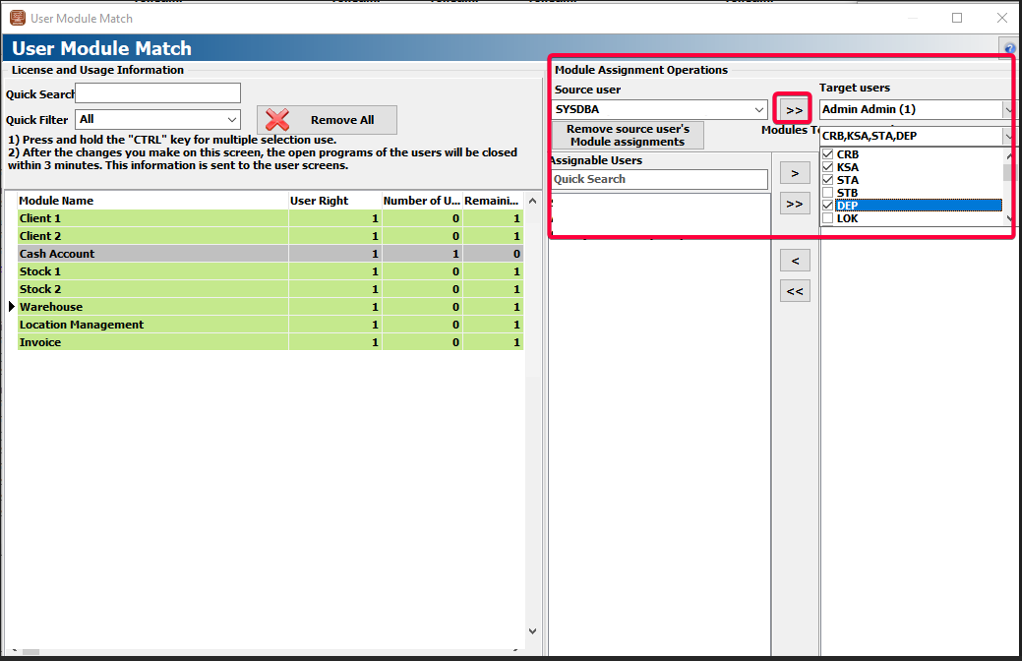1022x661 pixels.
Task: Select the Cash Account module row
Action: click(x=150, y=254)
